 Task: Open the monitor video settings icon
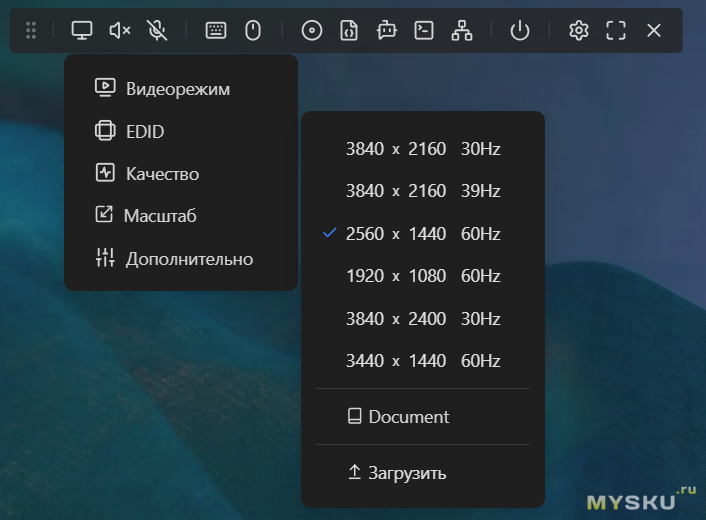82,31
